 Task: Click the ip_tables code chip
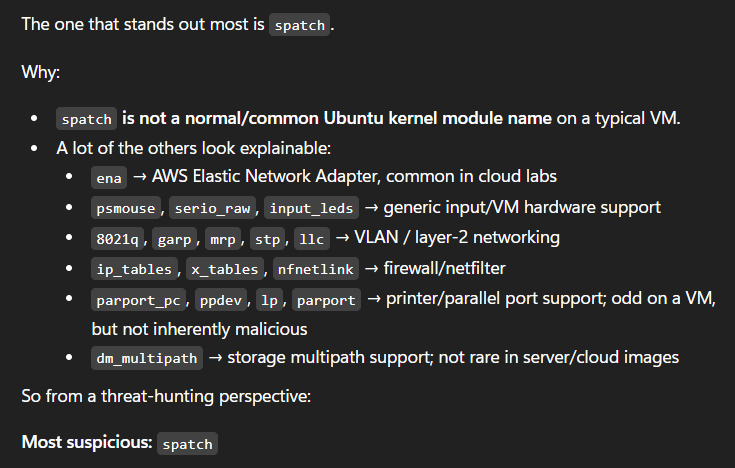coord(135,269)
